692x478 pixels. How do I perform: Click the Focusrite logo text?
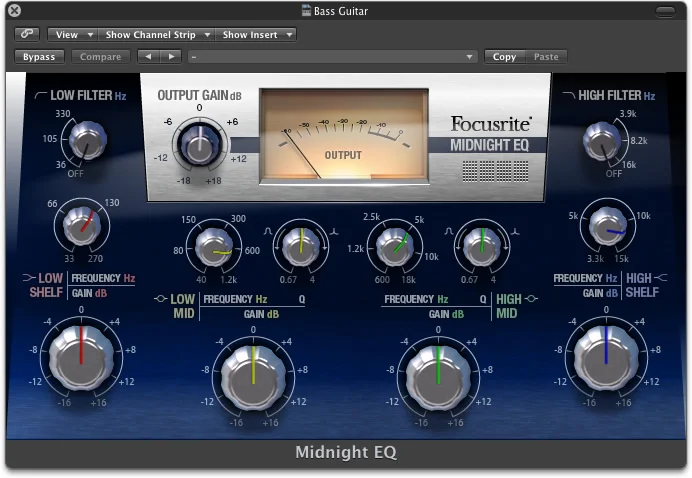[491, 124]
